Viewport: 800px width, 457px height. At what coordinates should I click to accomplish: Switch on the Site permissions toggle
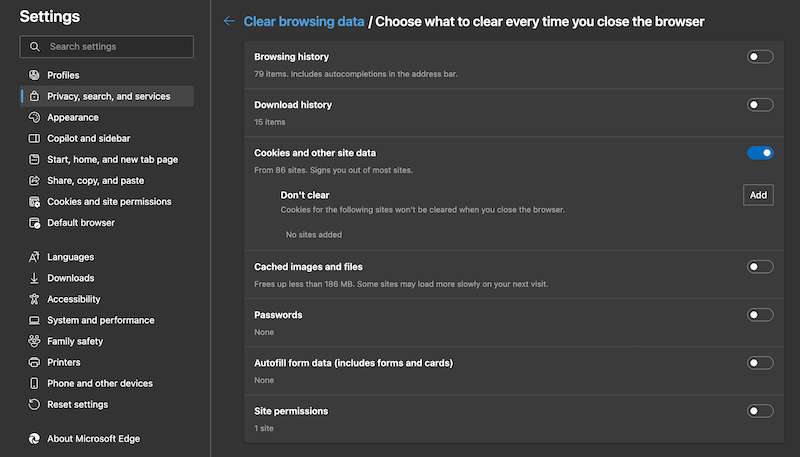(760, 411)
